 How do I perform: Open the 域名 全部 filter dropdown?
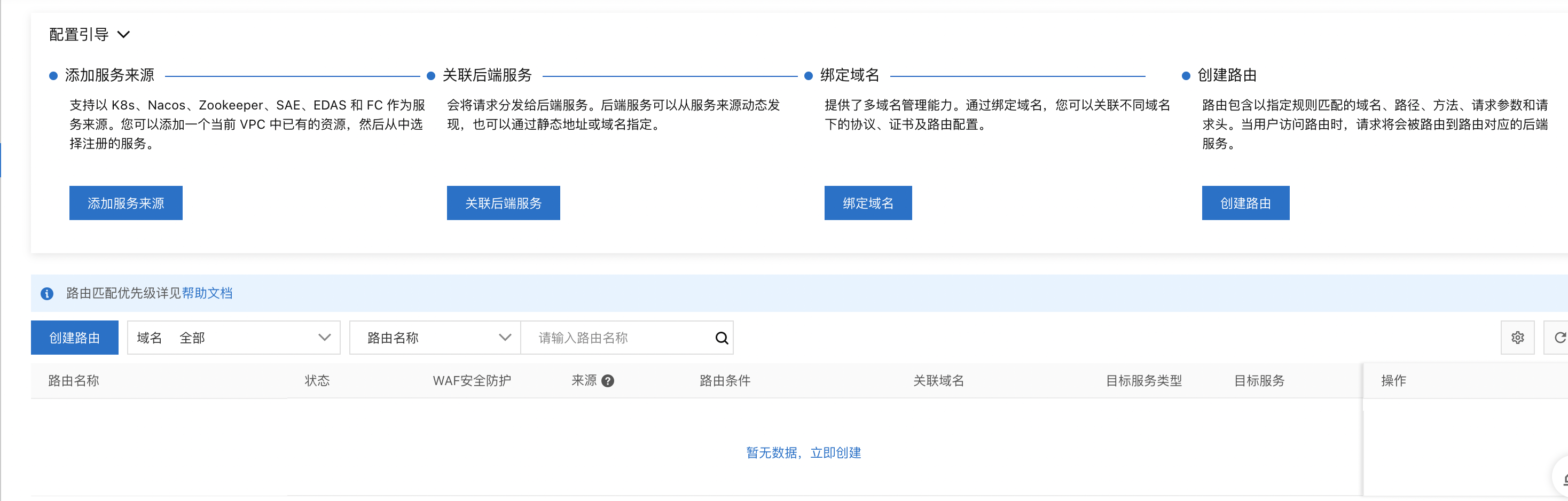pos(234,338)
